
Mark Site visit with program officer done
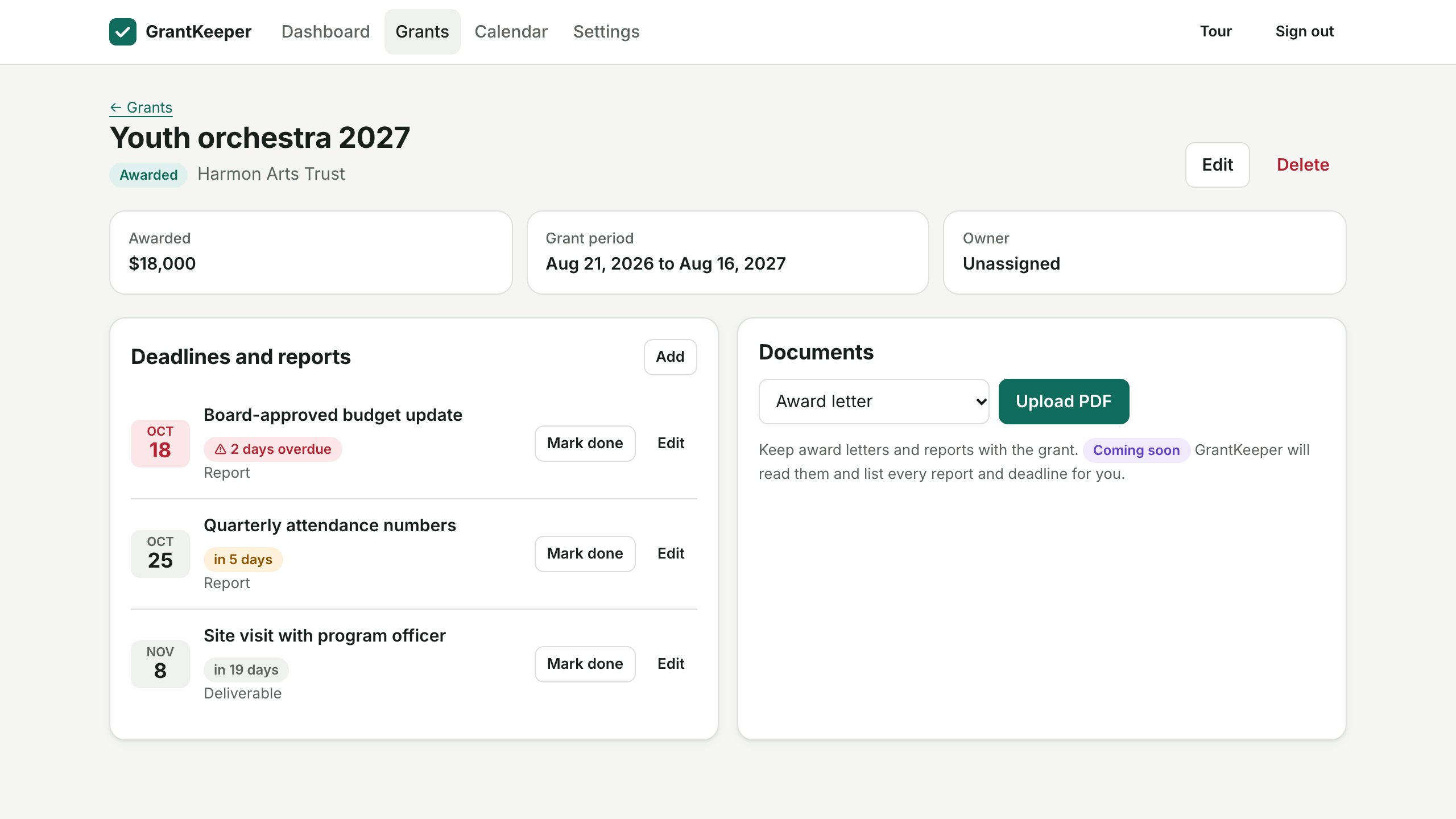tap(585, 664)
